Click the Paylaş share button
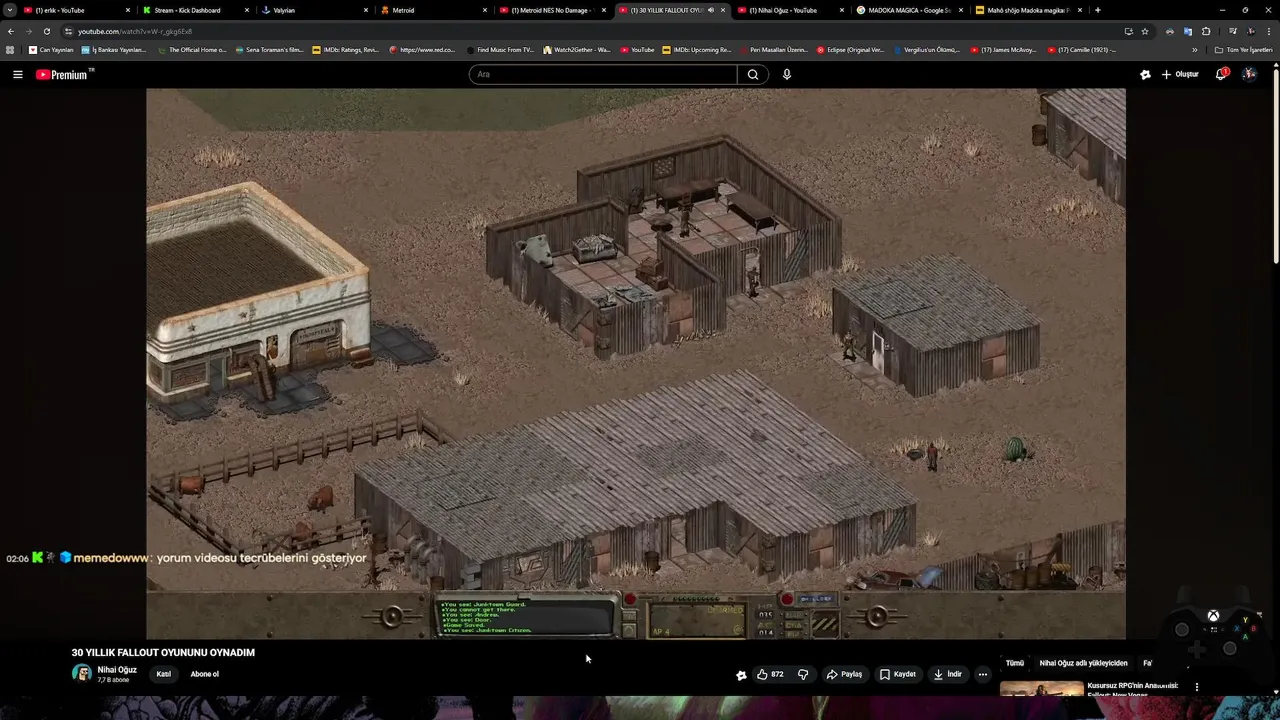This screenshot has width=1280, height=720. click(844, 674)
